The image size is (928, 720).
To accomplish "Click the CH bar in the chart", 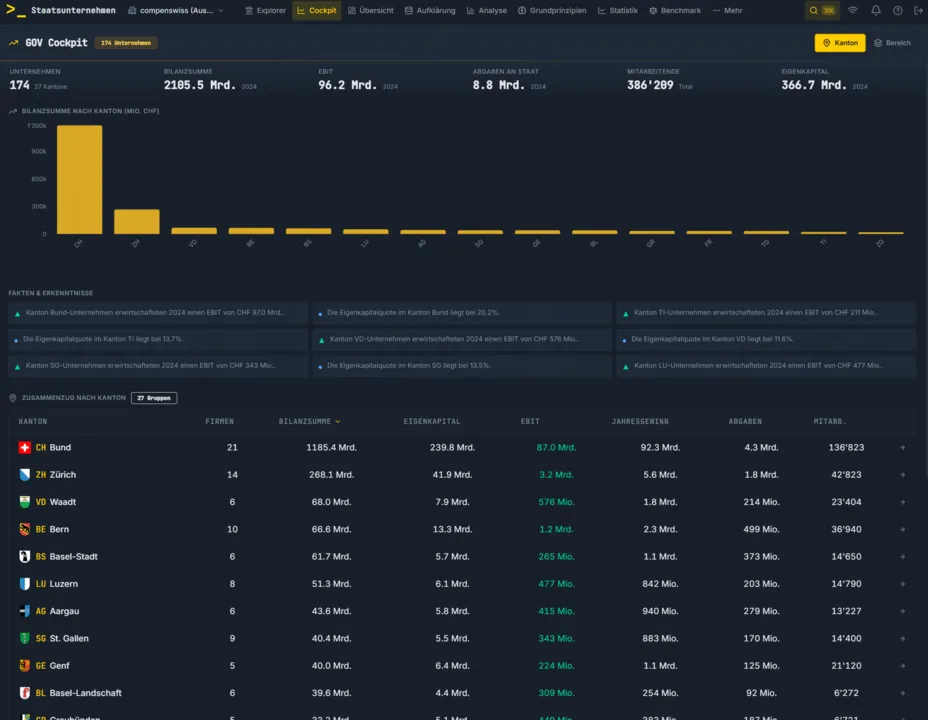I will pyautogui.click(x=79, y=179).
